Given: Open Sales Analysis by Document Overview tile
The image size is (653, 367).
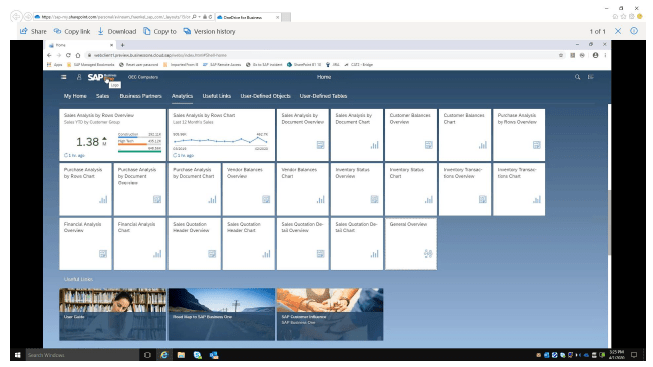Looking at the screenshot, I should pos(303,135).
